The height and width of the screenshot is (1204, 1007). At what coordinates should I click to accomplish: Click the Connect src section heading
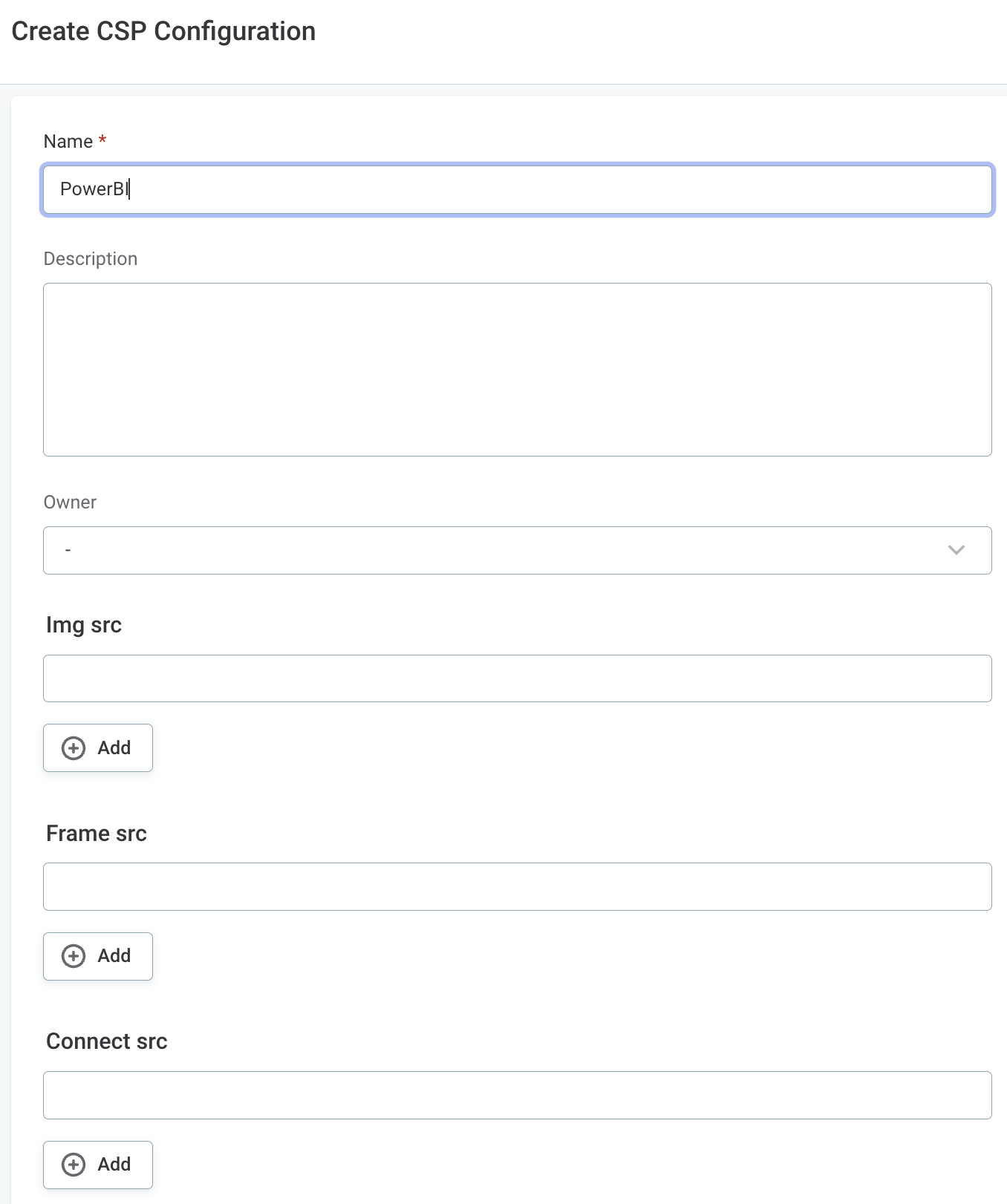pyautogui.click(x=106, y=1041)
